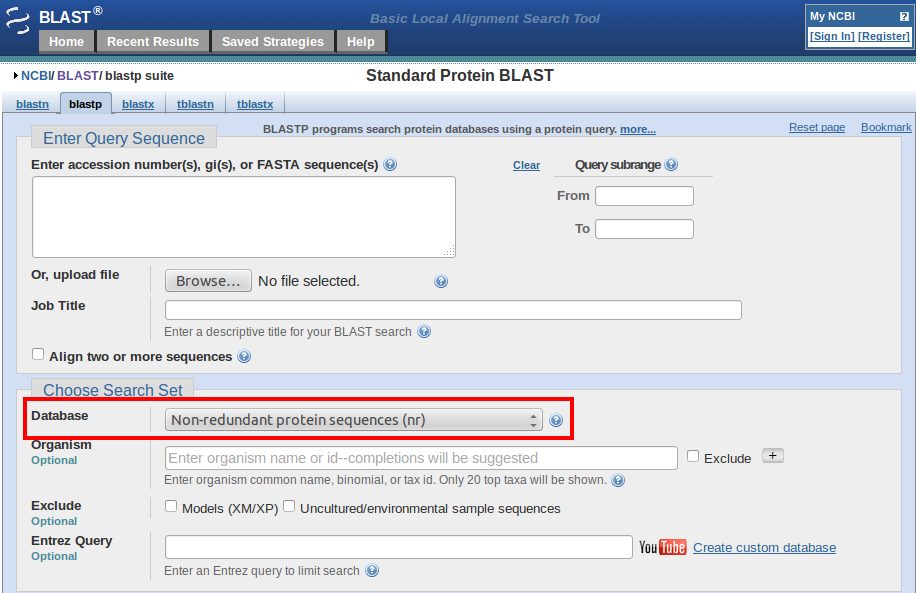Tick the Models (XM/XP) checkbox
Image resolution: width=916 pixels, height=593 pixels.
click(171, 506)
